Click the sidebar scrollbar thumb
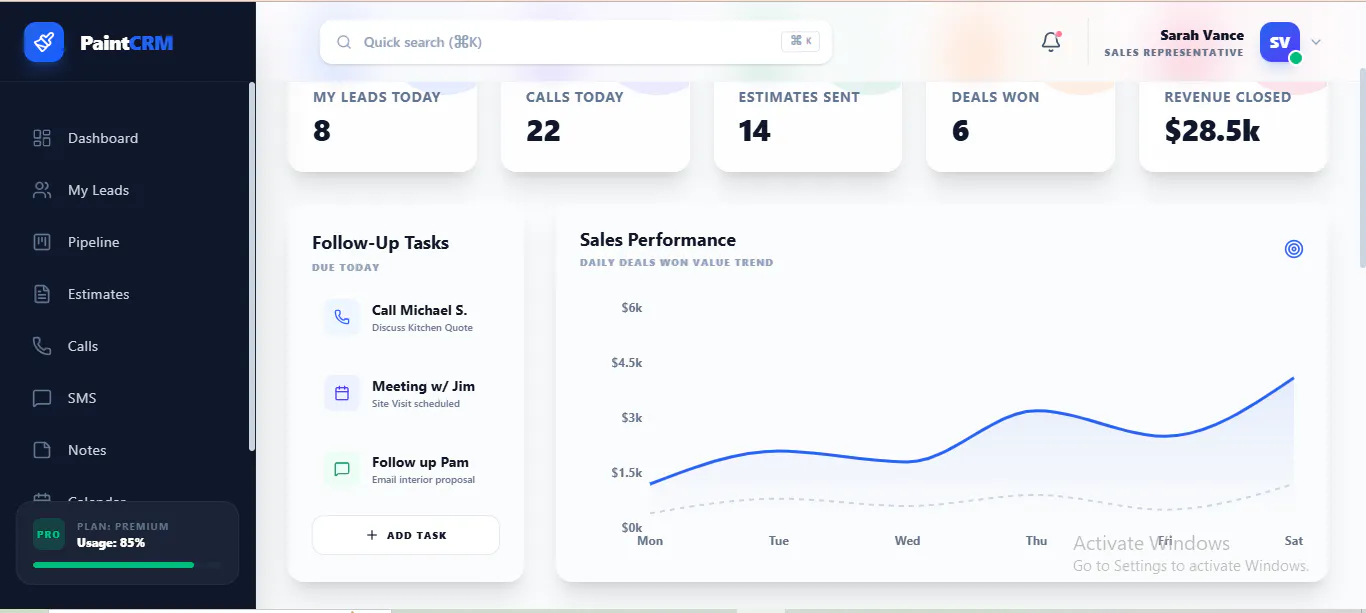Screen dimensions: 1366x613 coord(252,265)
